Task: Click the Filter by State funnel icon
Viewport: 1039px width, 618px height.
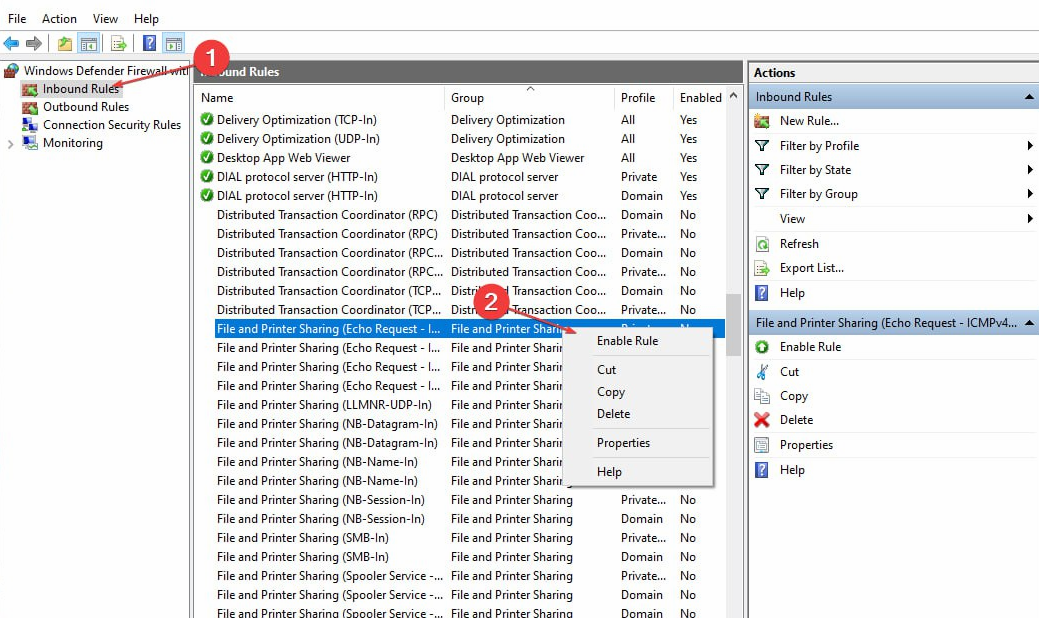Action: pos(762,170)
